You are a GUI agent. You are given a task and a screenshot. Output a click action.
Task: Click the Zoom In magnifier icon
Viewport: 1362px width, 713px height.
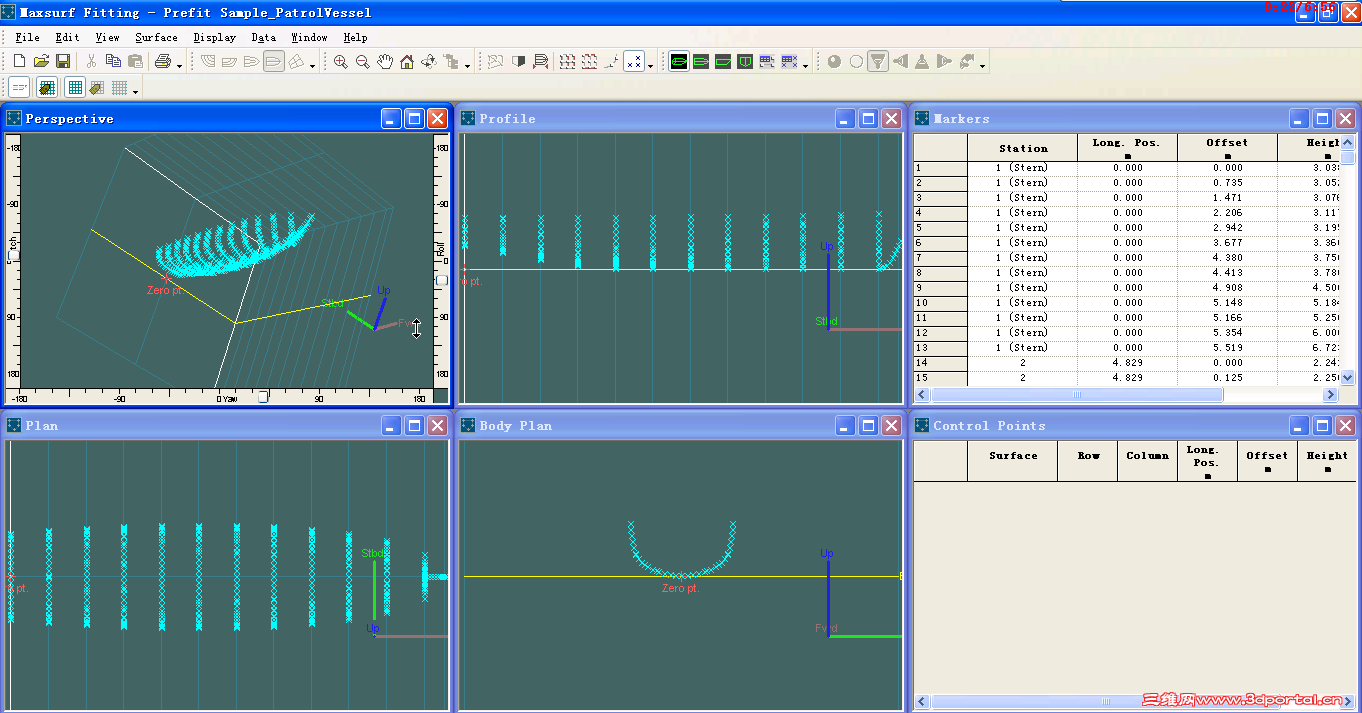click(341, 62)
